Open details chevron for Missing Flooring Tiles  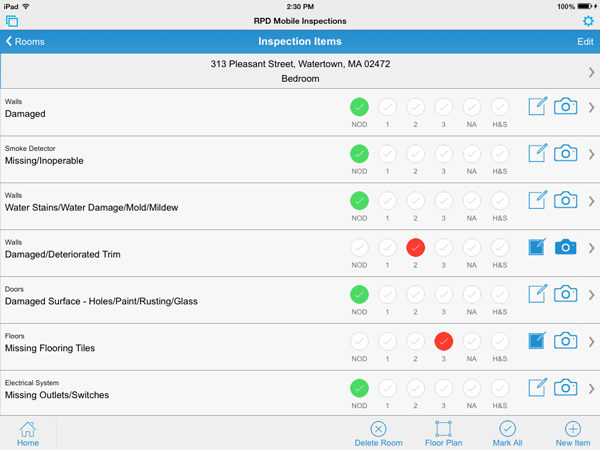(591, 342)
